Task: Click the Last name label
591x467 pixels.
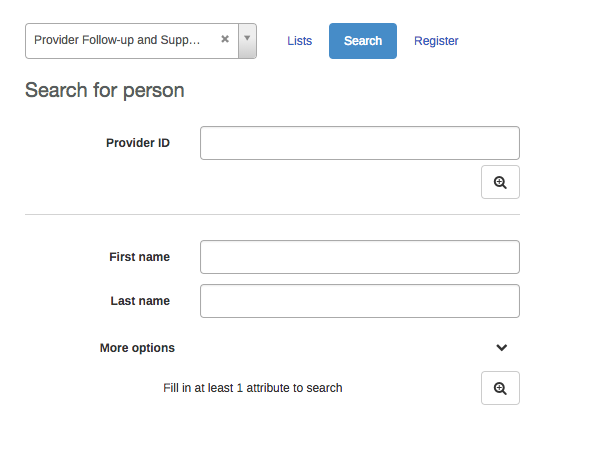Action: 140,301
